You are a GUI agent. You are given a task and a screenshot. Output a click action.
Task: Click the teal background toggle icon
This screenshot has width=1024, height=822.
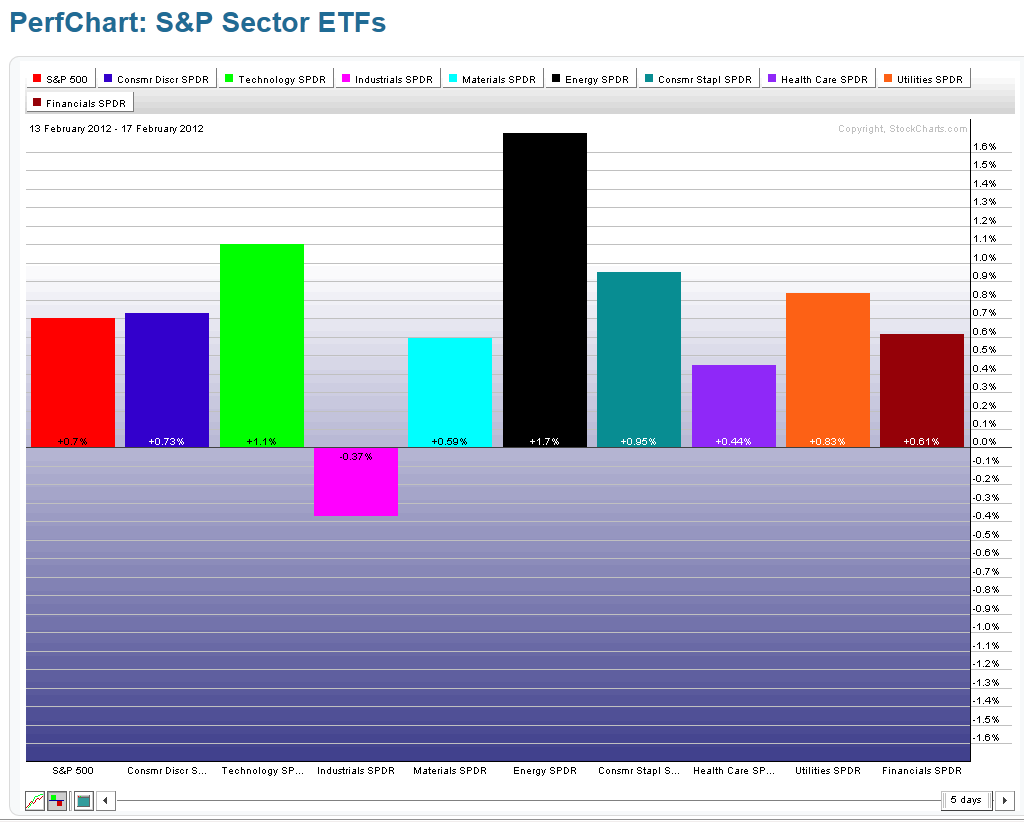pyautogui.click(x=83, y=801)
